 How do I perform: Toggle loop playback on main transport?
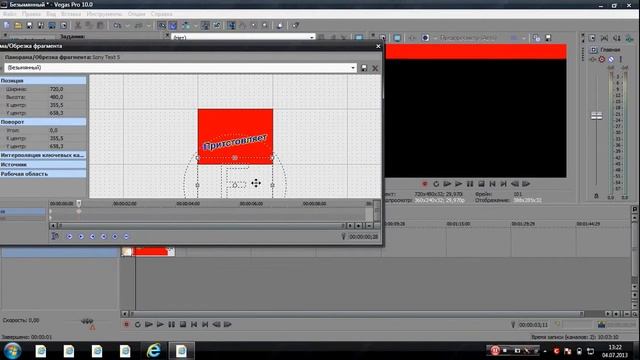(x=138, y=324)
